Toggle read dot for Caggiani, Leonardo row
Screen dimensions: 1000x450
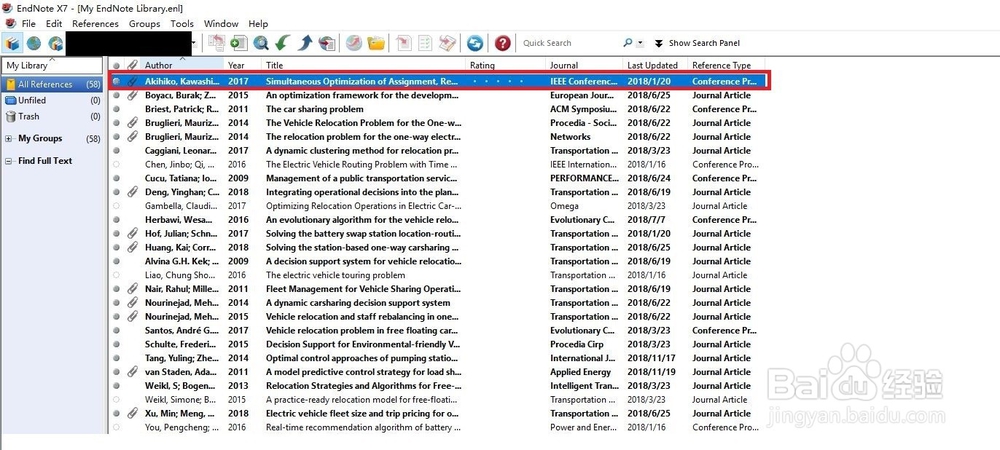[116, 150]
